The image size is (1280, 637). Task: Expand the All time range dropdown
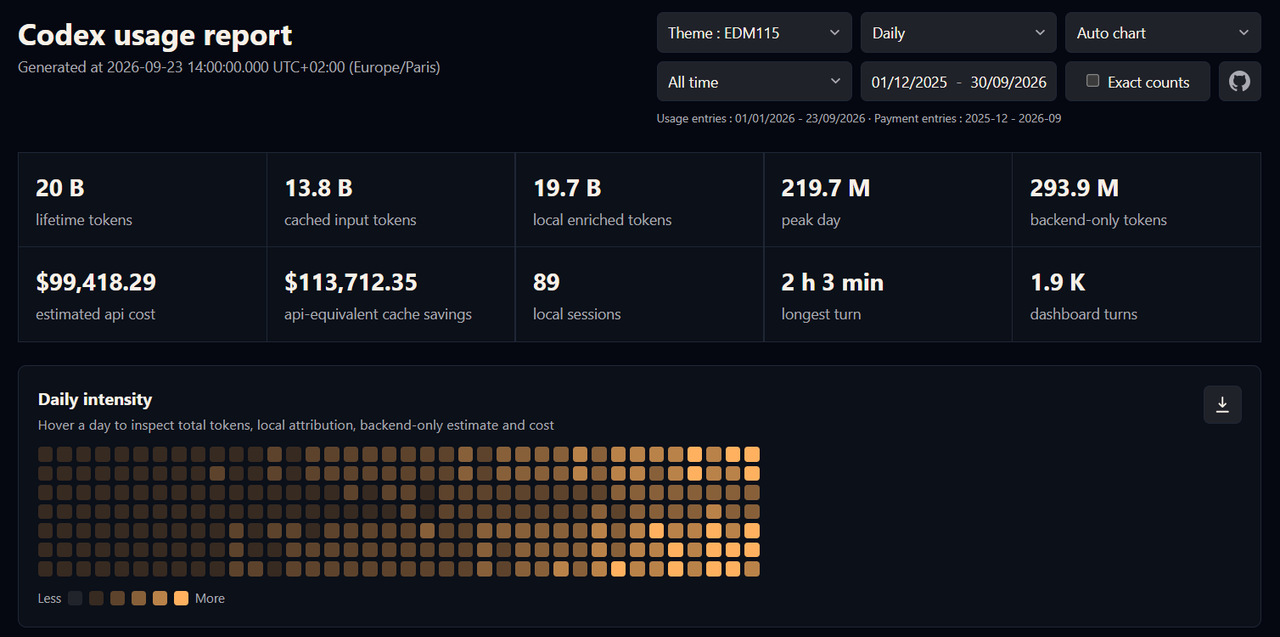(754, 82)
